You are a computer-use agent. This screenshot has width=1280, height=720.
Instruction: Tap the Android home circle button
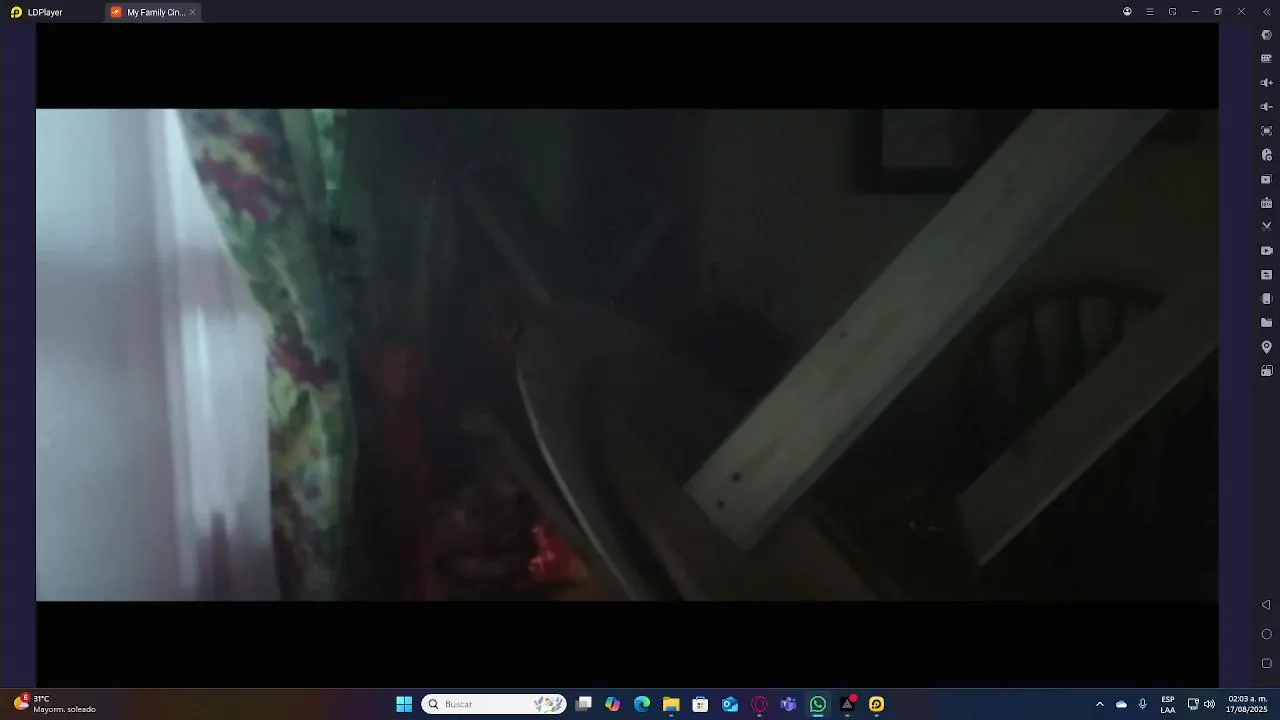pyautogui.click(x=1266, y=634)
